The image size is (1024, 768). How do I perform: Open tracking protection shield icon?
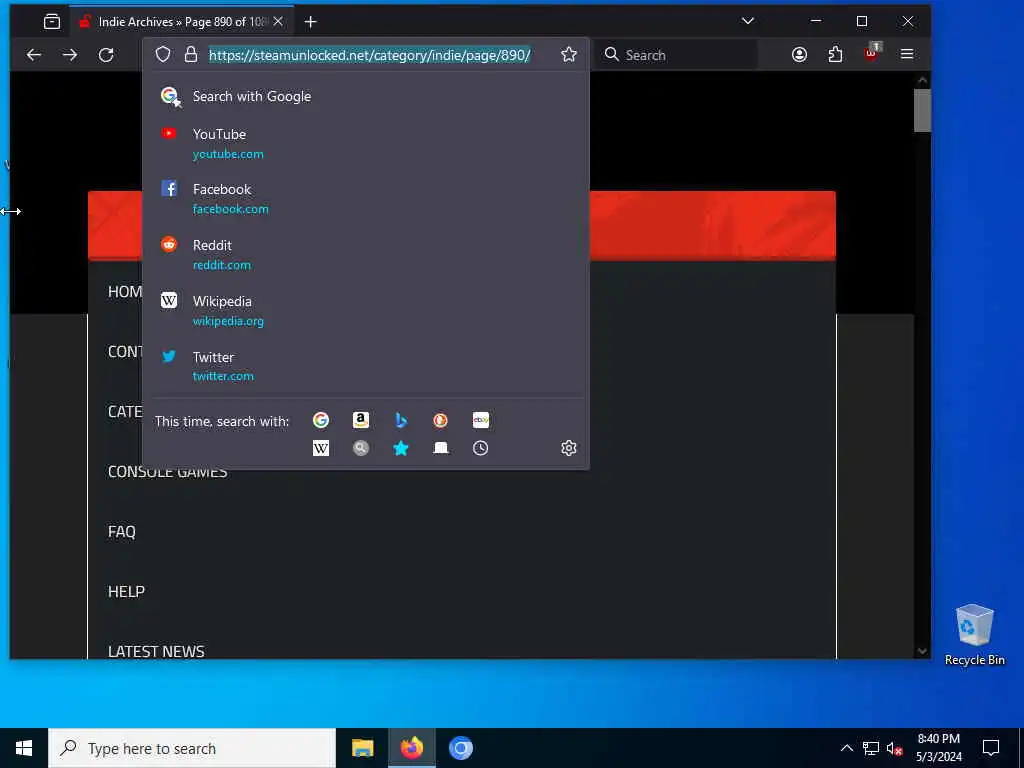click(163, 55)
